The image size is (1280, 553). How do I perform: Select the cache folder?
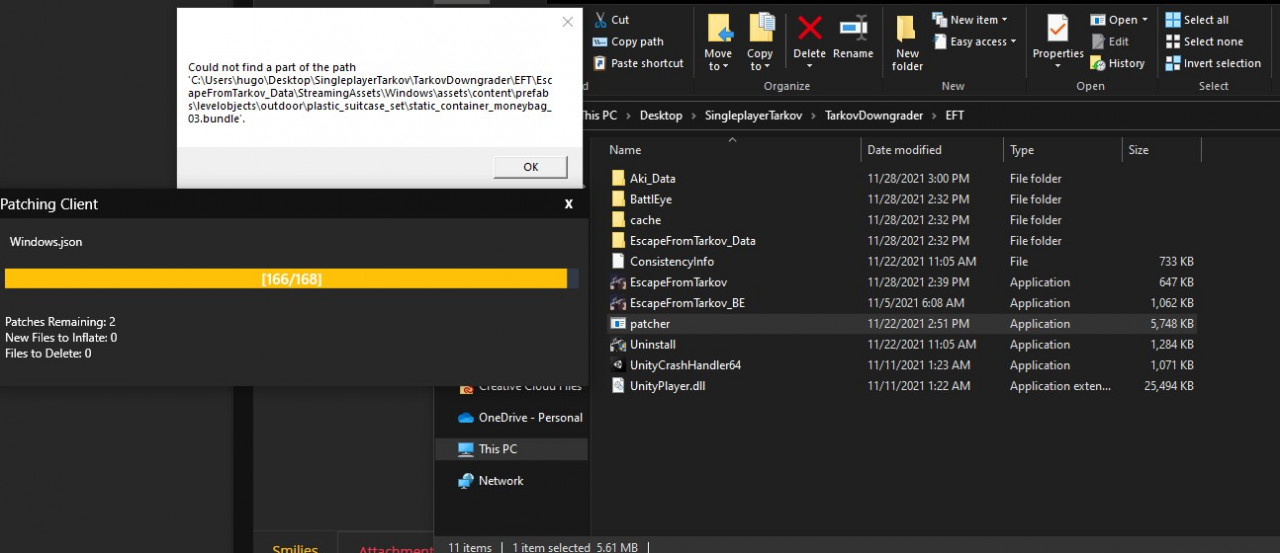click(645, 220)
